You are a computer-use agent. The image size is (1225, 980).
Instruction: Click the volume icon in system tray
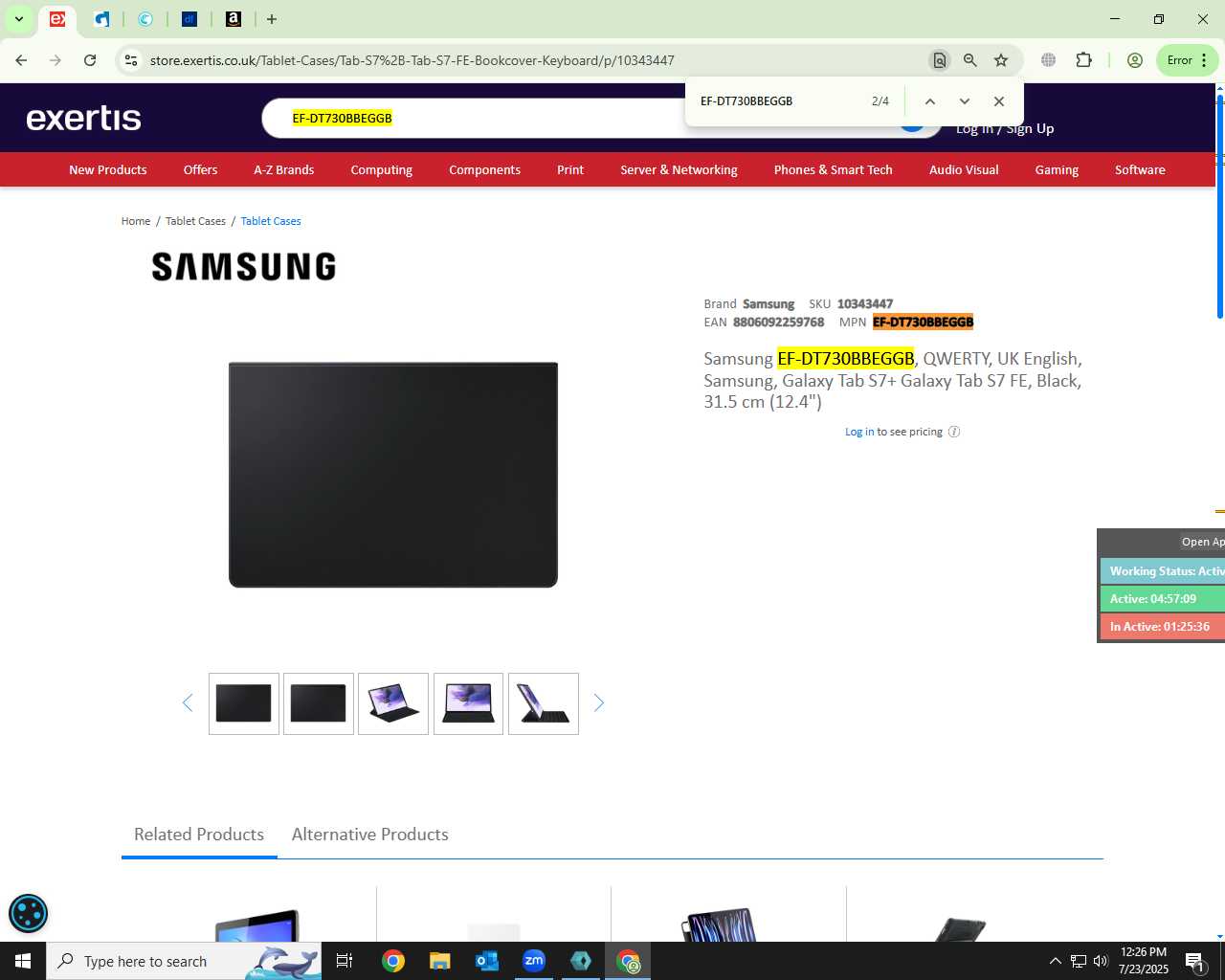coord(1101,961)
